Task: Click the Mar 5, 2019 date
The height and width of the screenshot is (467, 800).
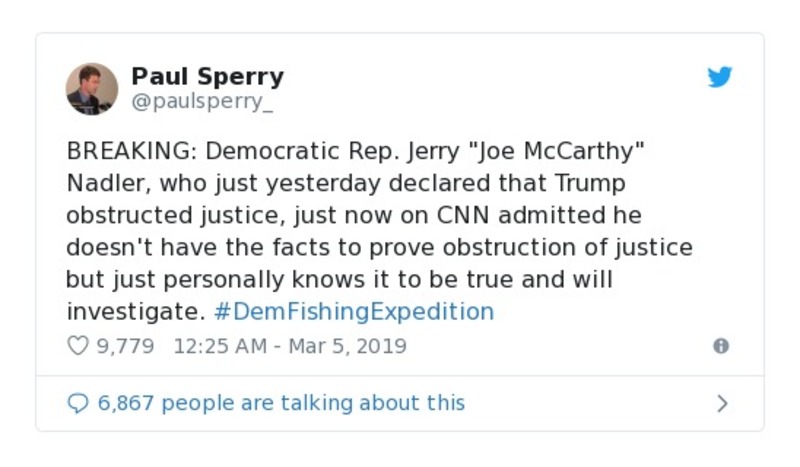Action: (348, 346)
